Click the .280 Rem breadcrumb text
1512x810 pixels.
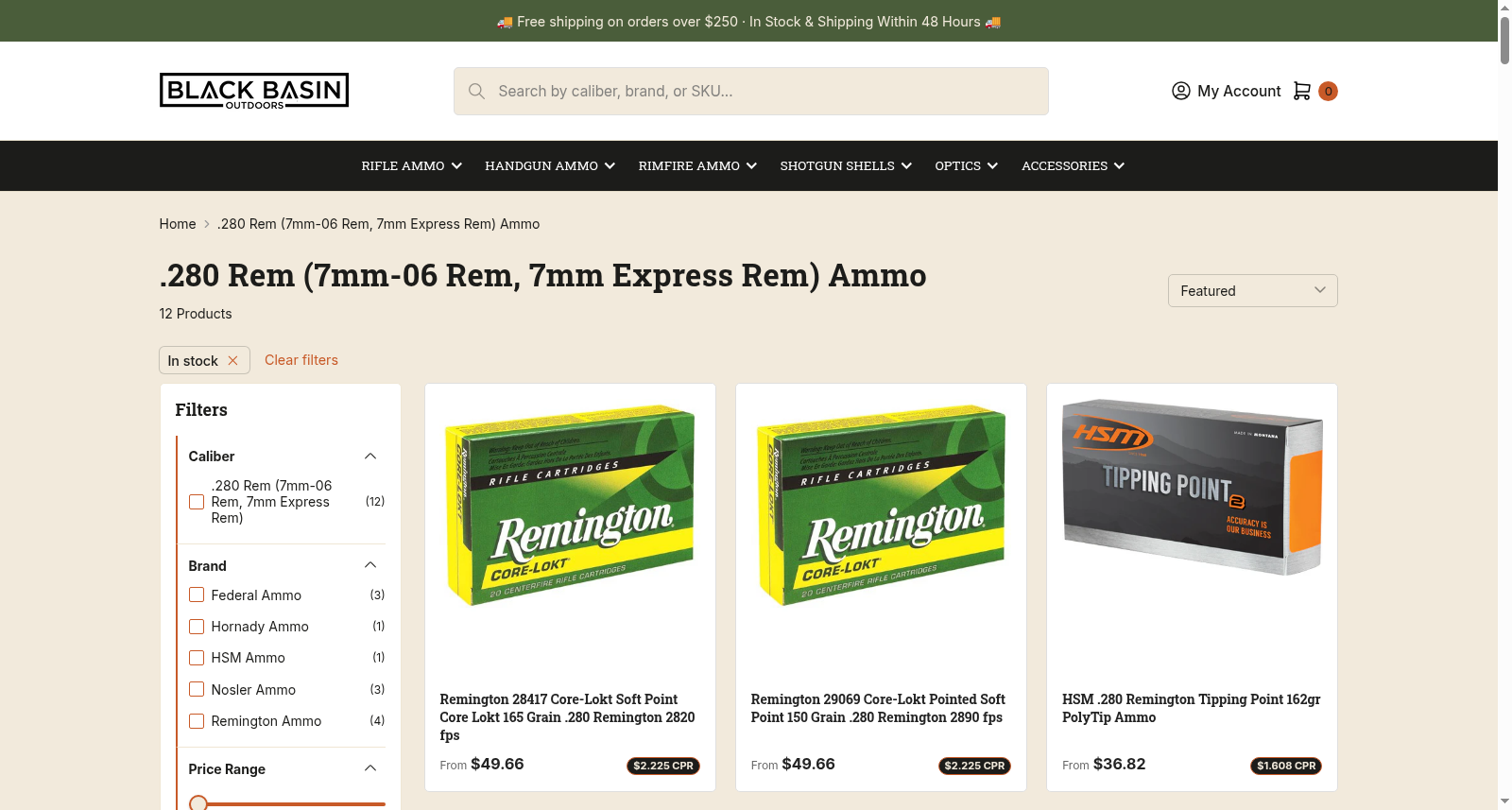pos(378,224)
